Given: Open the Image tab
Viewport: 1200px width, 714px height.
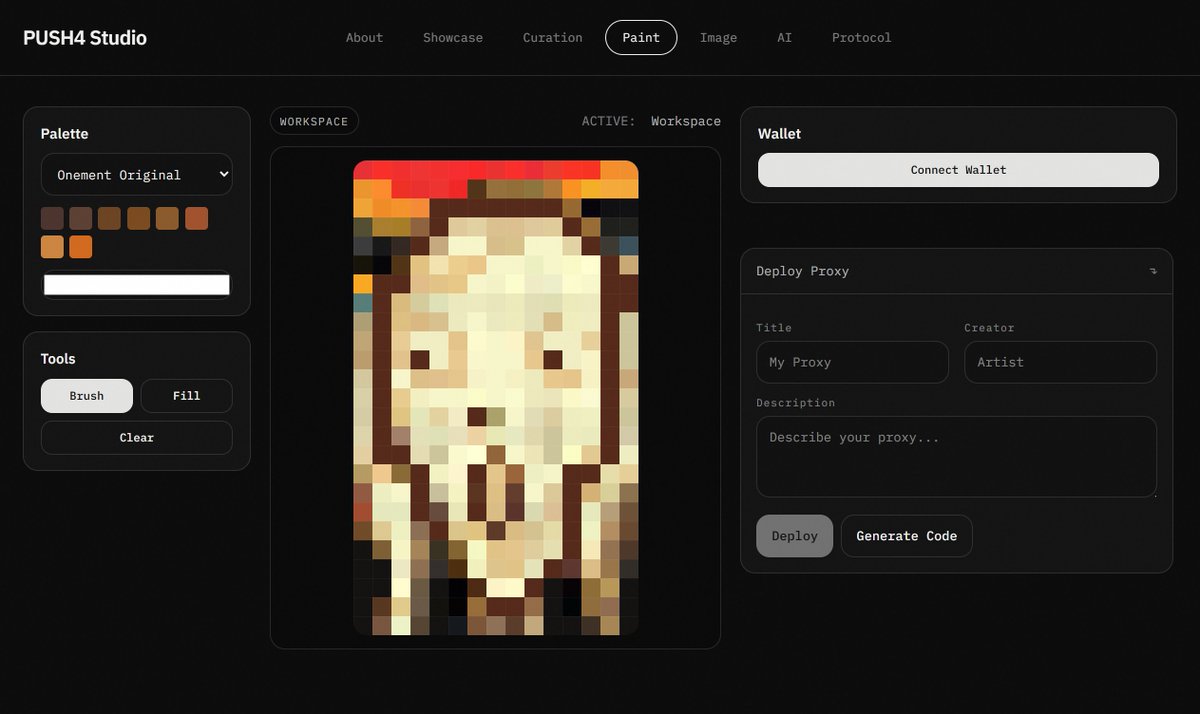Looking at the screenshot, I should 718,37.
